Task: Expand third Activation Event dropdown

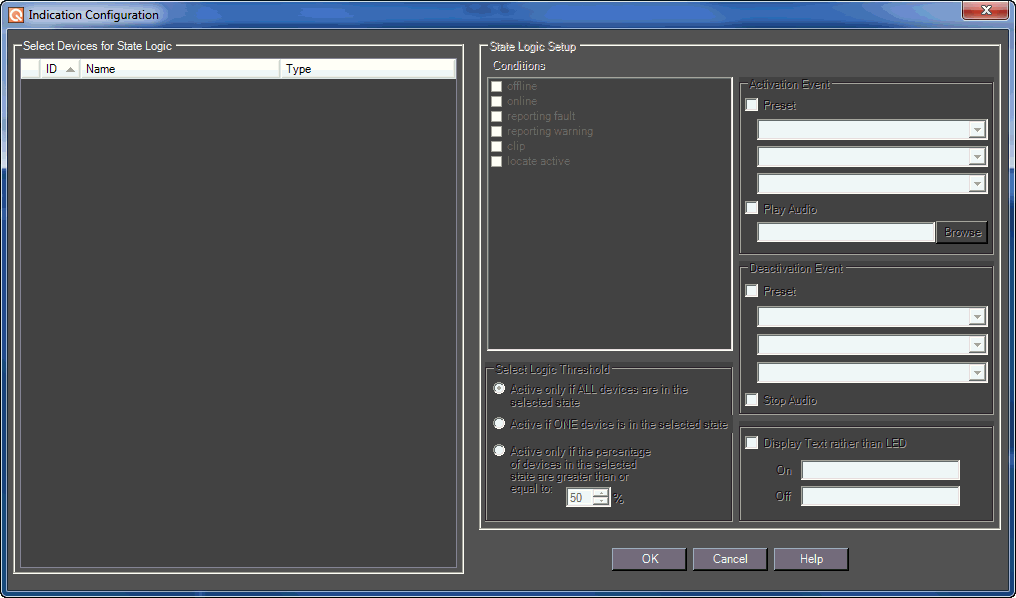Action: pyautogui.click(x=977, y=184)
